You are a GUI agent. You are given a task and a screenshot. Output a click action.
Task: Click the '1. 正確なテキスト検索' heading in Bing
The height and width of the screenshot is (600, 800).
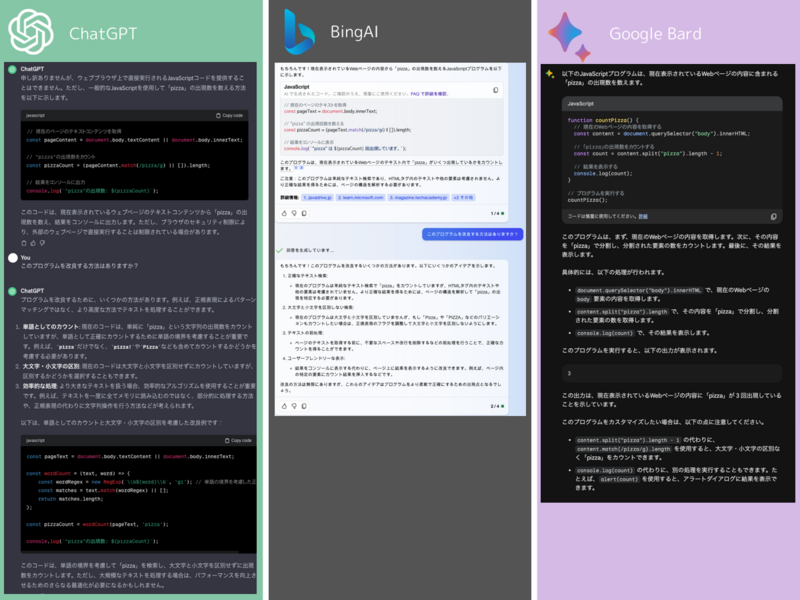pos(305,276)
